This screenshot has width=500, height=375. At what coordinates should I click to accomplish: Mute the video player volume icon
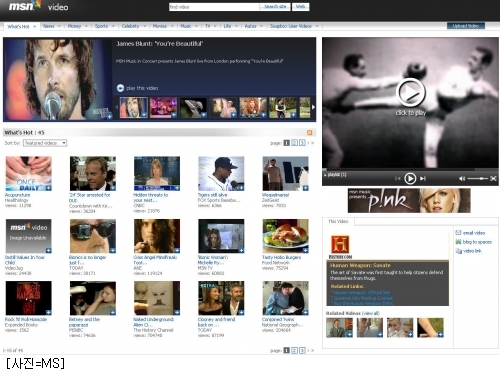pos(462,179)
